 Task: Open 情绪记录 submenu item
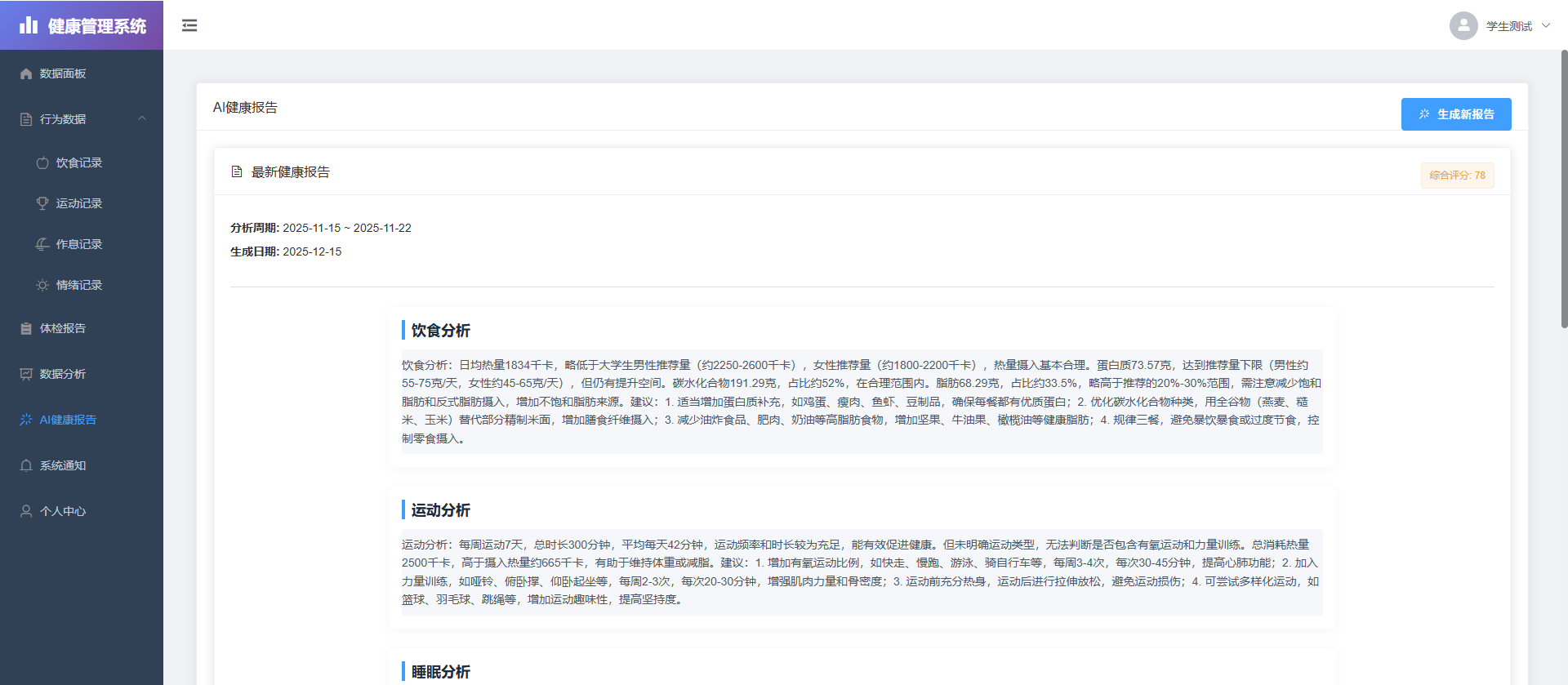[x=82, y=285]
